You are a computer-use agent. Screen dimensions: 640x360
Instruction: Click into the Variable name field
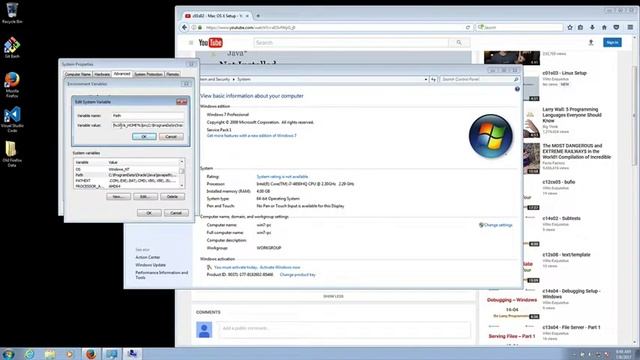pos(148,116)
